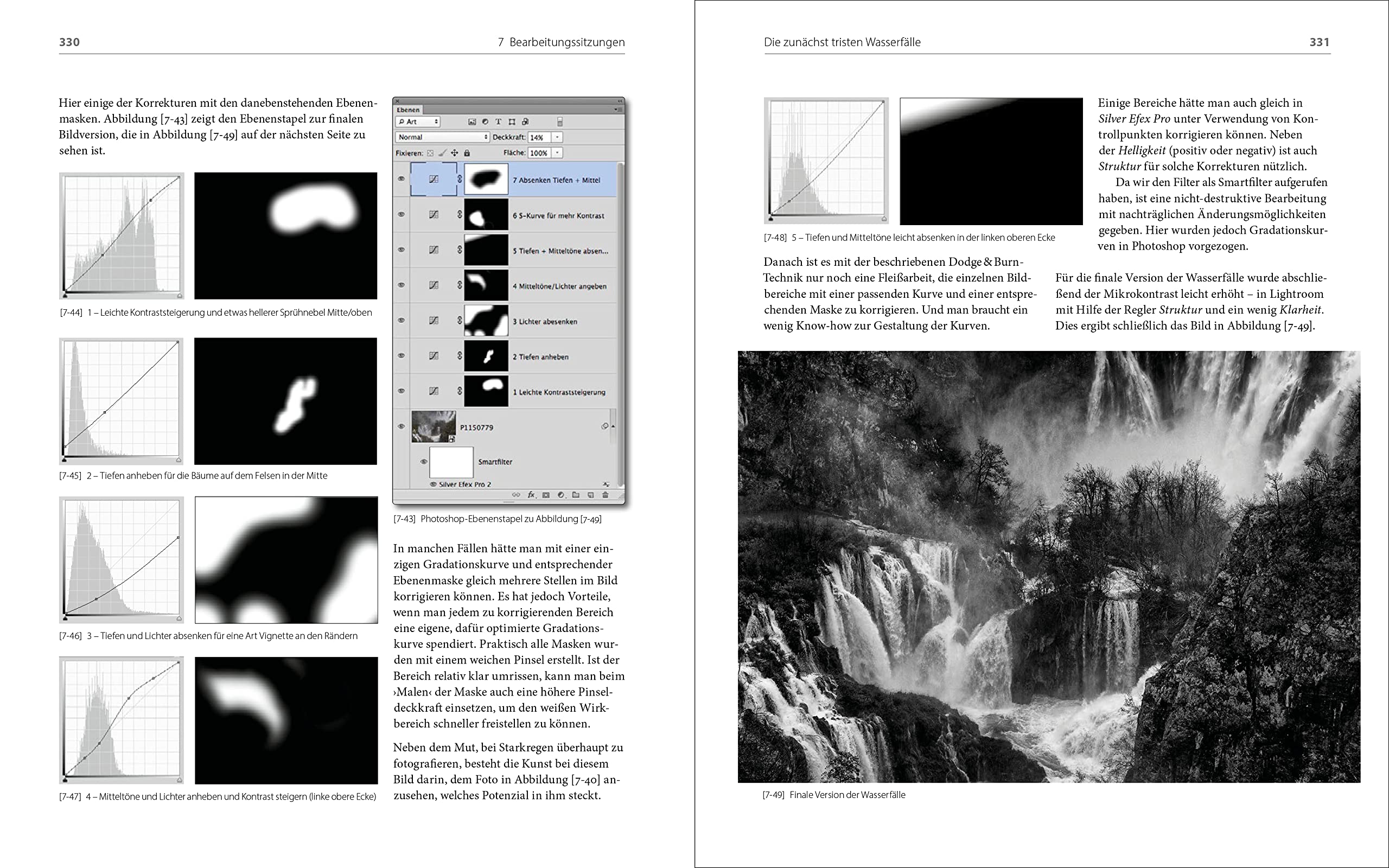Click the new group folder icon
The image size is (1389, 868).
pos(576,495)
